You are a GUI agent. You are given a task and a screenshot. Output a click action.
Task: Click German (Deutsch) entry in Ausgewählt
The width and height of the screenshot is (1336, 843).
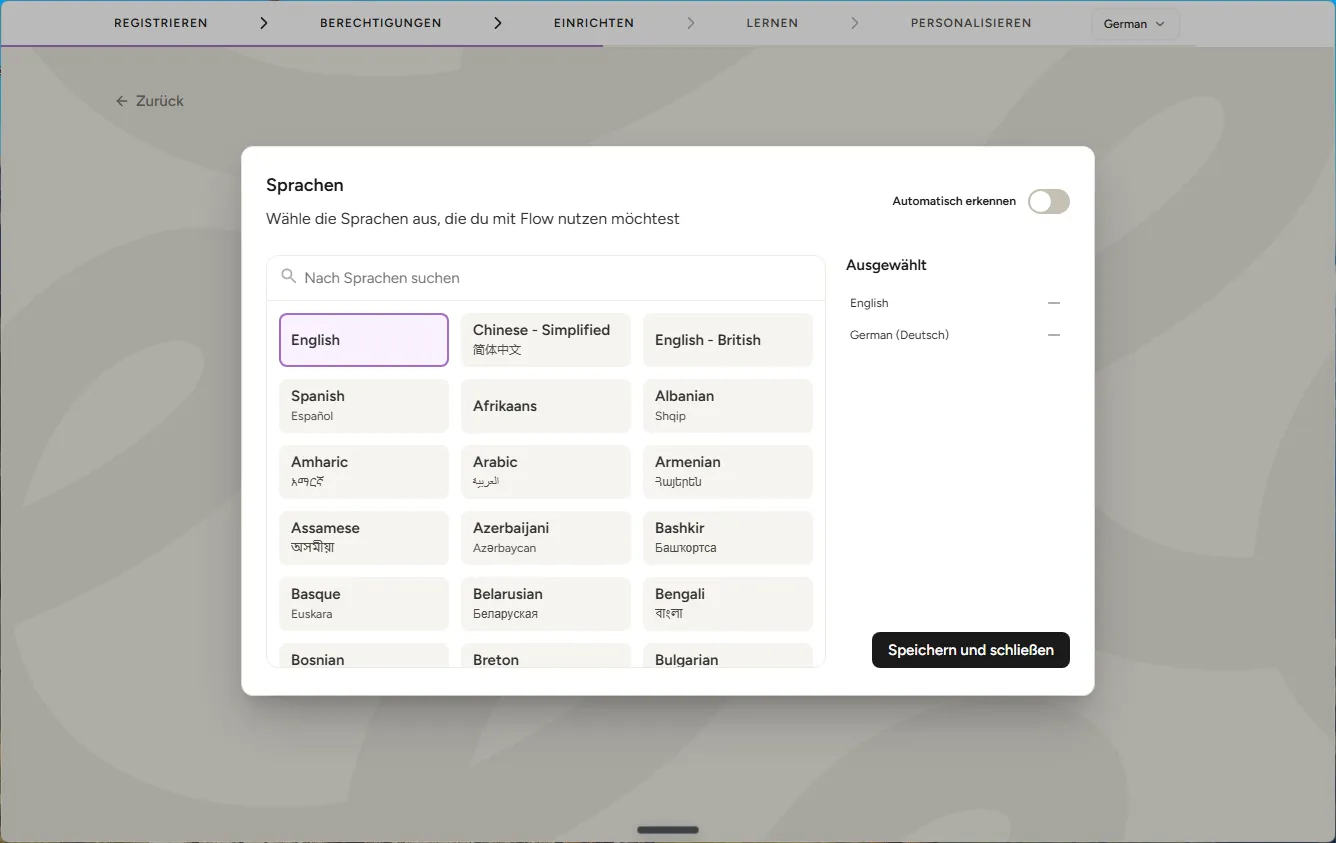click(899, 335)
